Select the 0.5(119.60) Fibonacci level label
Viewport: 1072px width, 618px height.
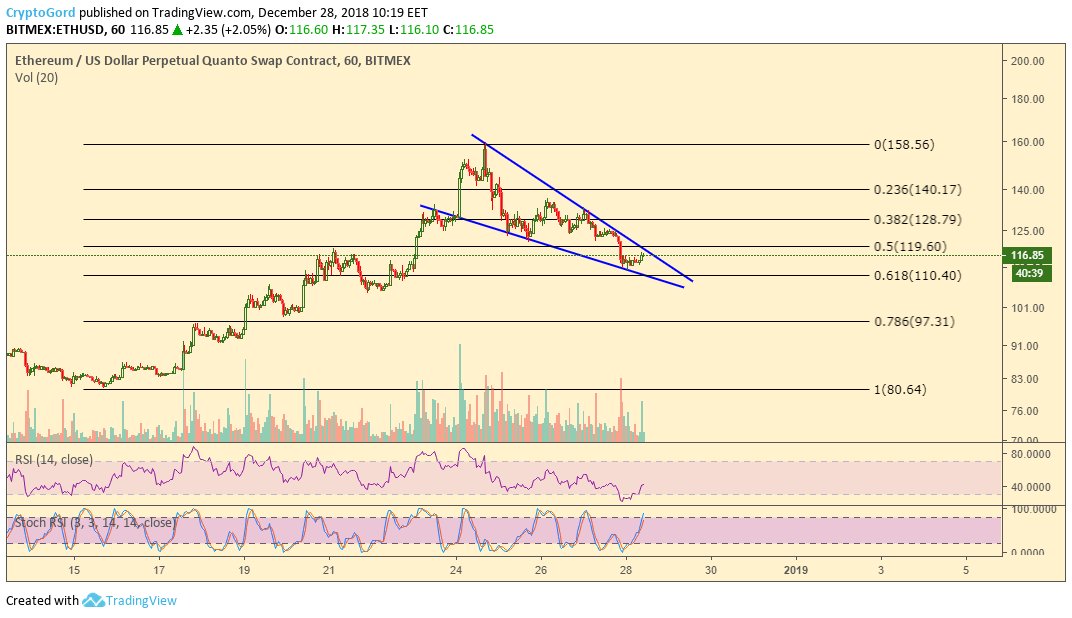[910, 246]
